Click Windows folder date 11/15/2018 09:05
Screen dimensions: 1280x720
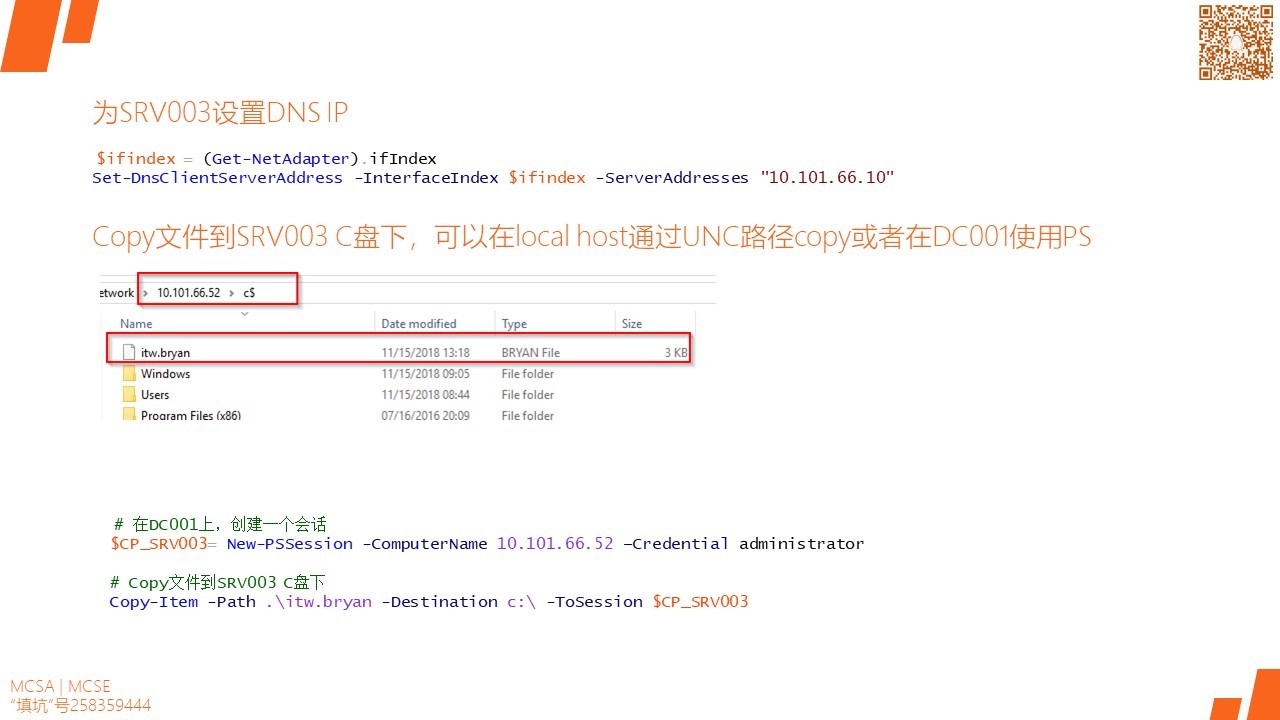coord(425,374)
